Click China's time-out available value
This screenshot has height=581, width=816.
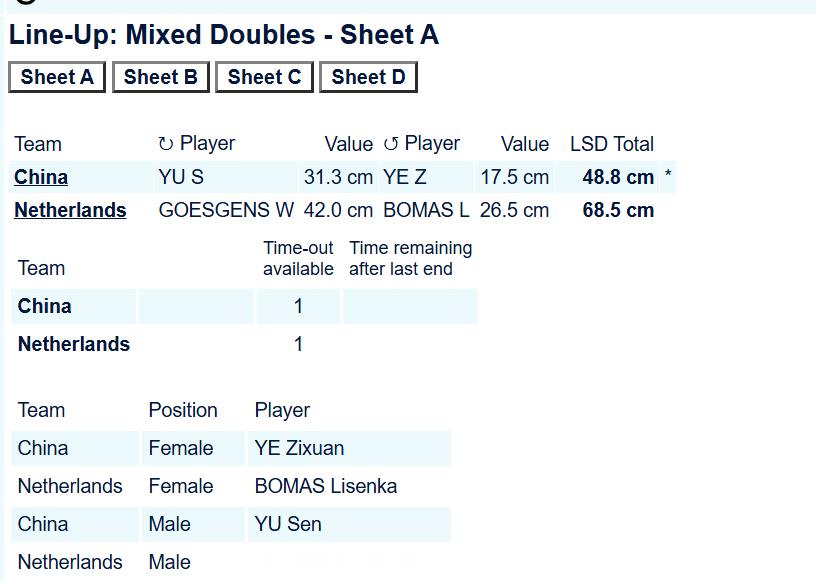pyautogui.click(x=298, y=306)
